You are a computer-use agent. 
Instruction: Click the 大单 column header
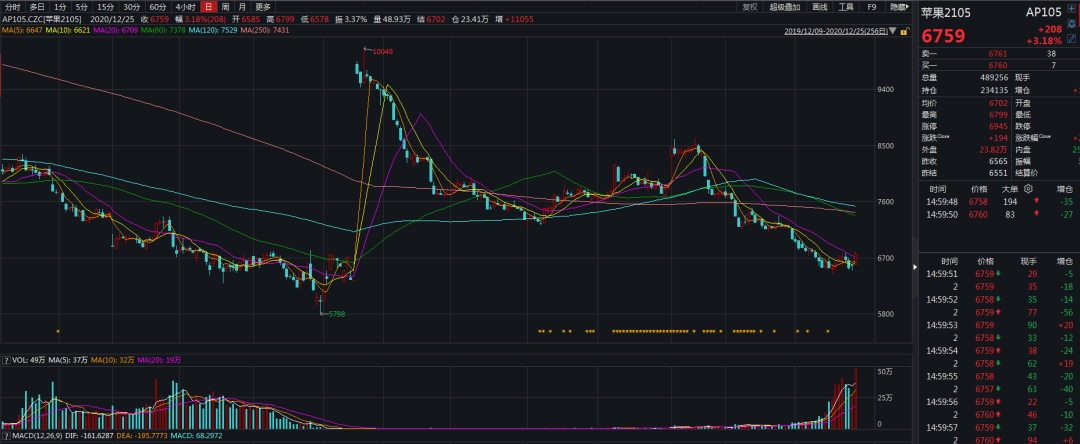[1010, 189]
